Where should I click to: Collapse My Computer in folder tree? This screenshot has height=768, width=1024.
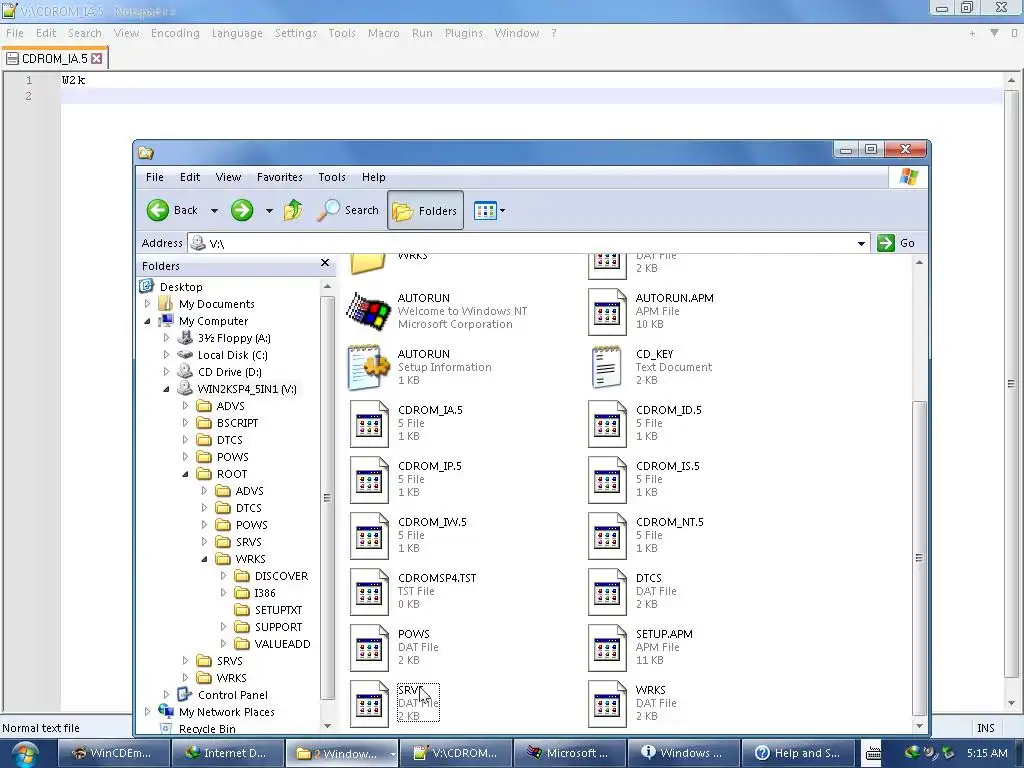148,321
